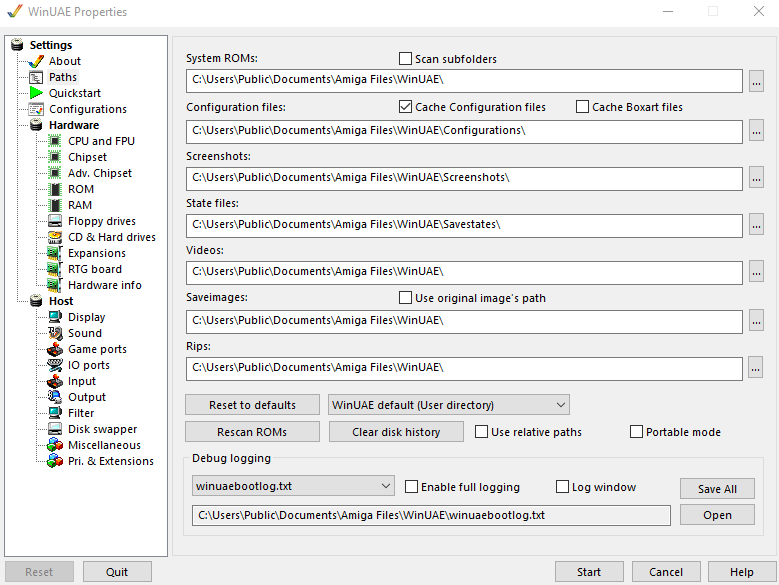The height and width of the screenshot is (585, 779).
Task: Toggle Use original image's path
Action: (x=405, y=297)
